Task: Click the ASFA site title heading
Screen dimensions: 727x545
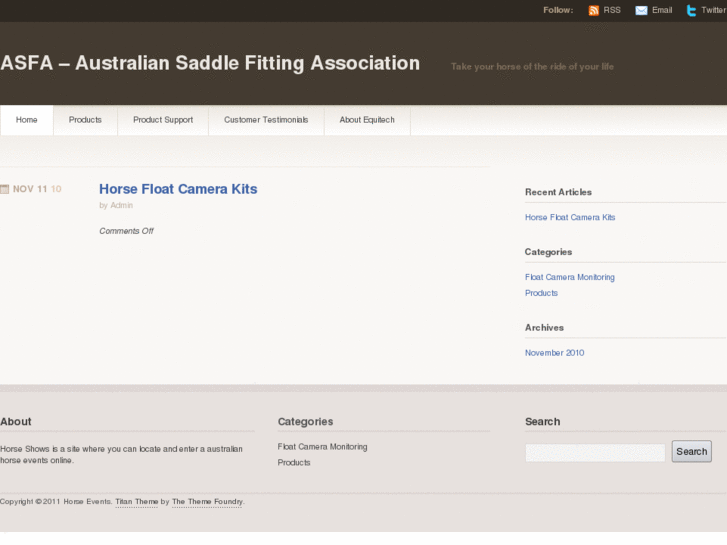Action: [x=210, y=63]
